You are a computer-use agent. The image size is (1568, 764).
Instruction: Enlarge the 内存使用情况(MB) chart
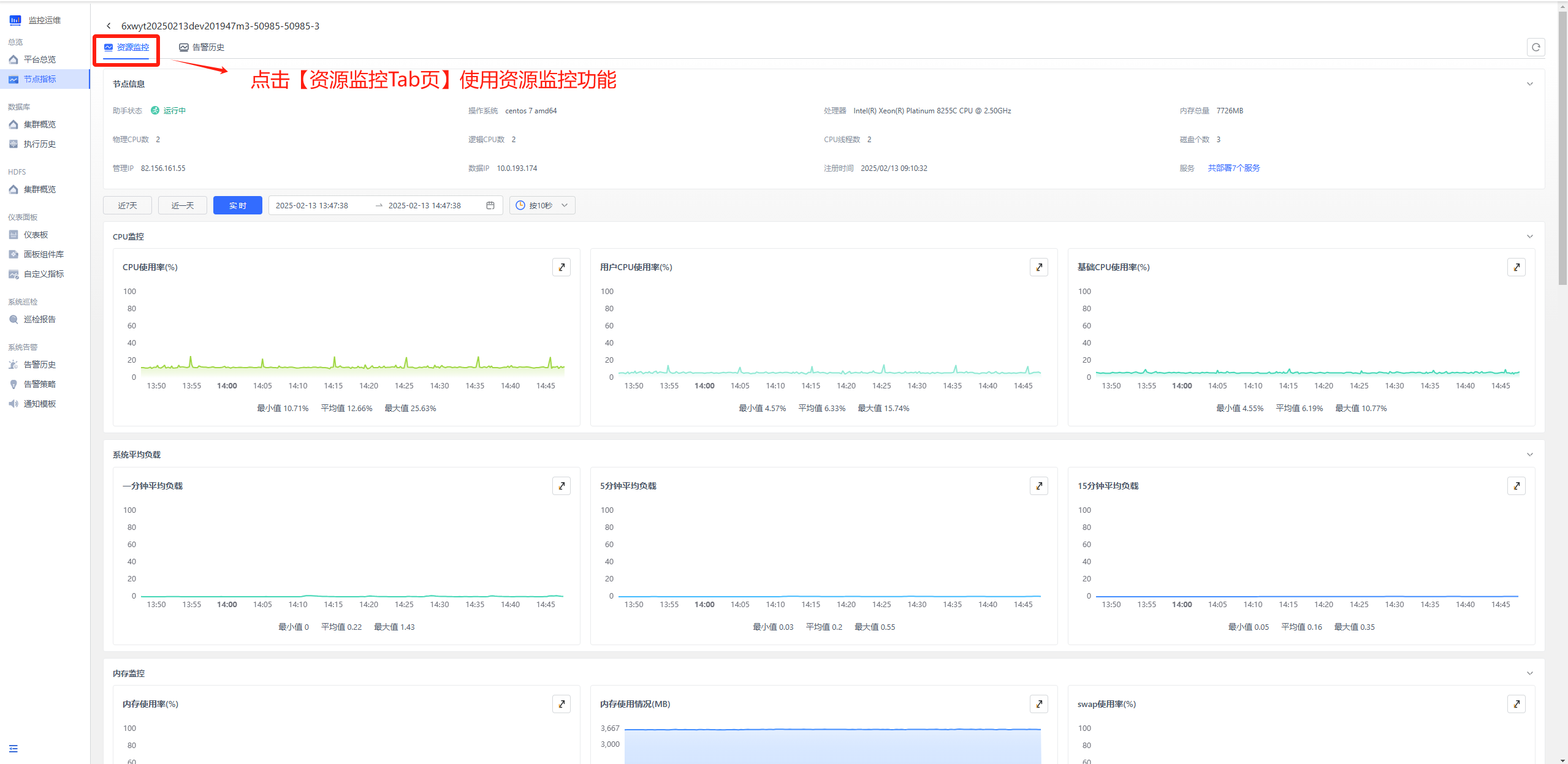(x=1039, y=704)
